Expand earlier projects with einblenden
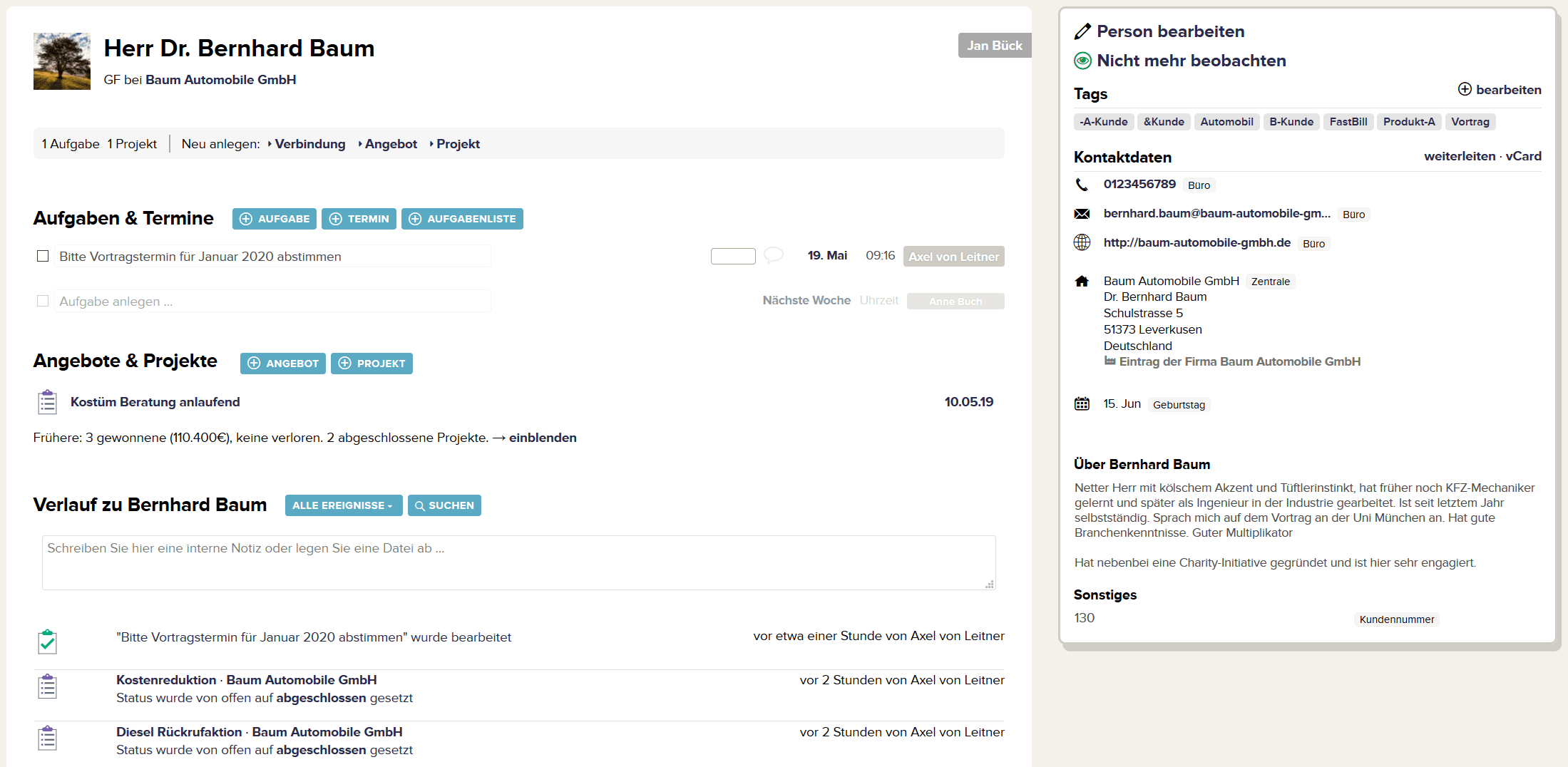The image size is (1568, 767). point(542,438)
